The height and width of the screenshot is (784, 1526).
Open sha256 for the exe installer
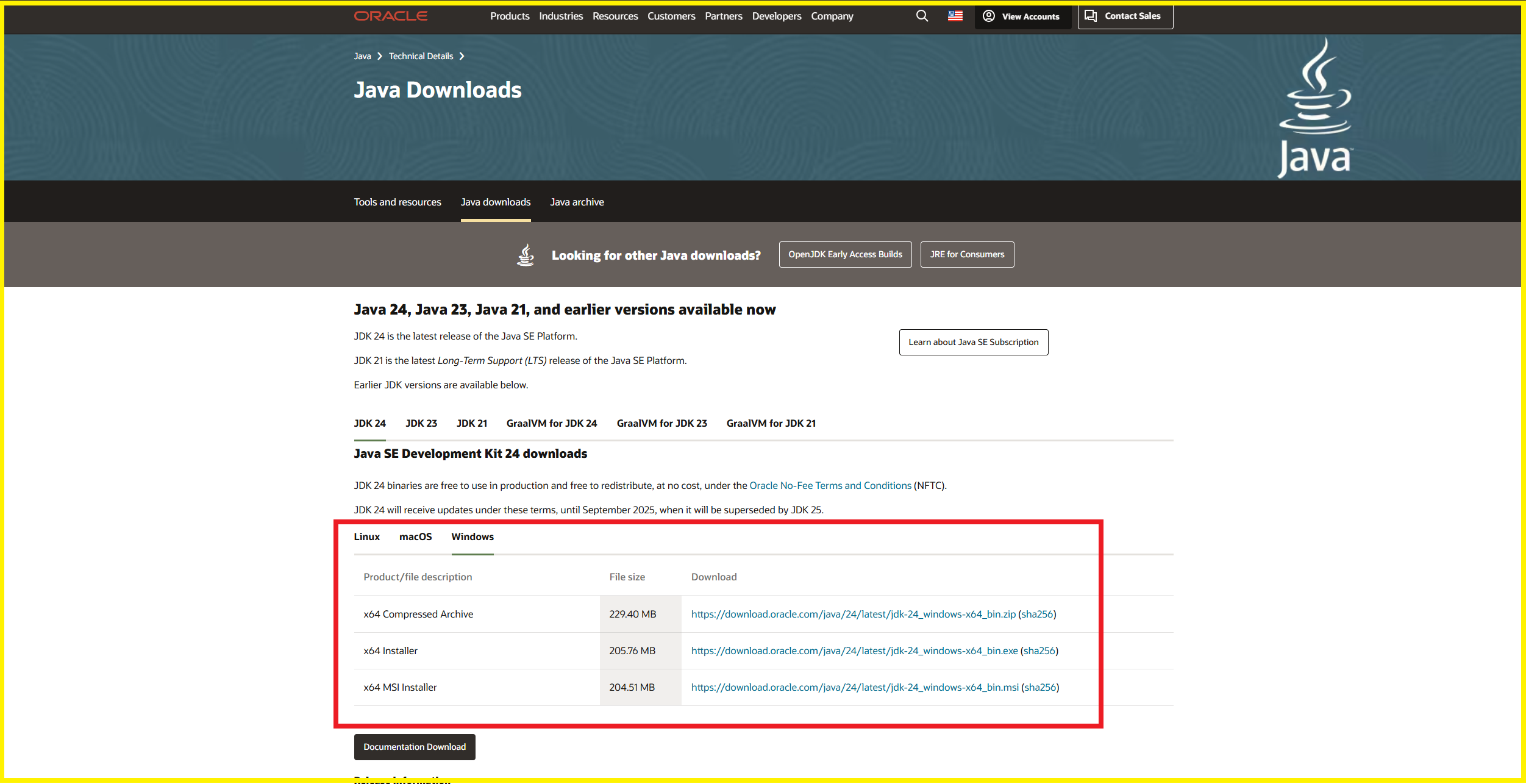[x=1039, y=651]
